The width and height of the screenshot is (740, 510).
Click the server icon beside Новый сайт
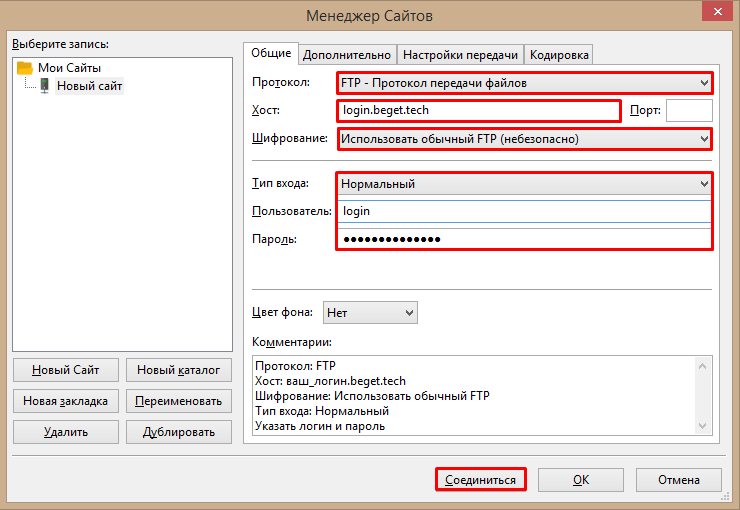tap(45, 86)
